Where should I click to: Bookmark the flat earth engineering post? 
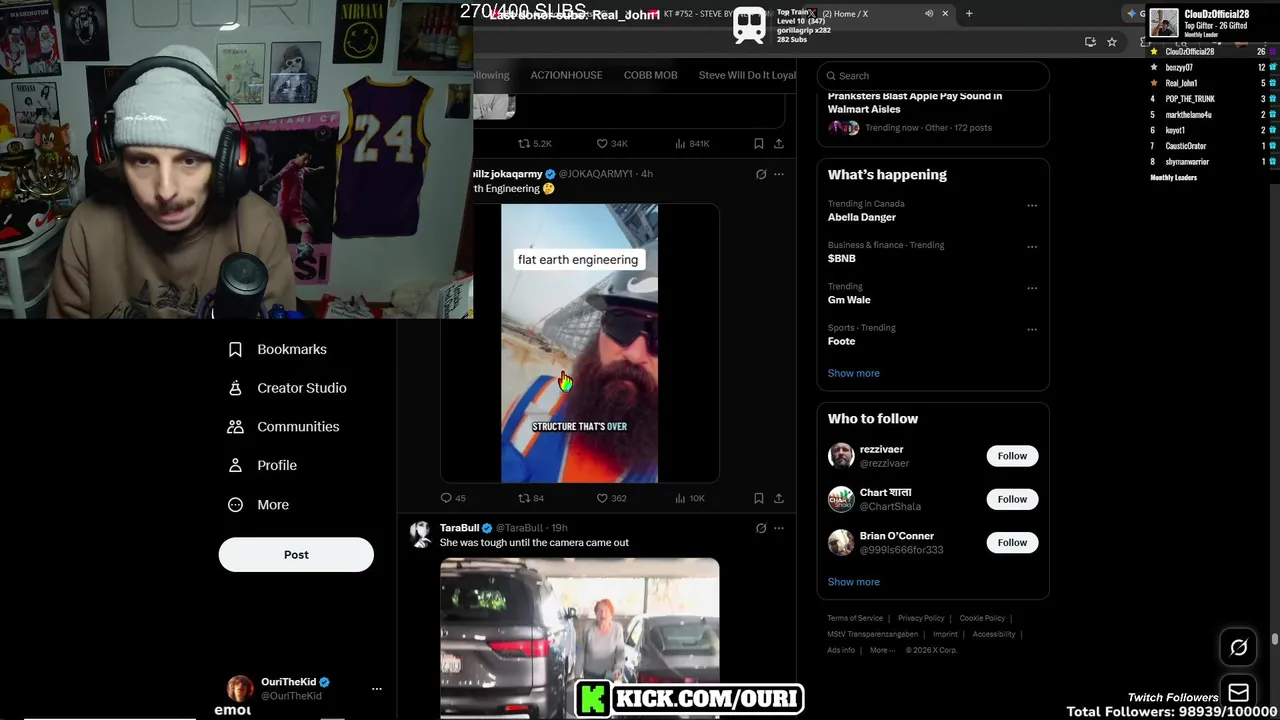(x=759, y=498)
